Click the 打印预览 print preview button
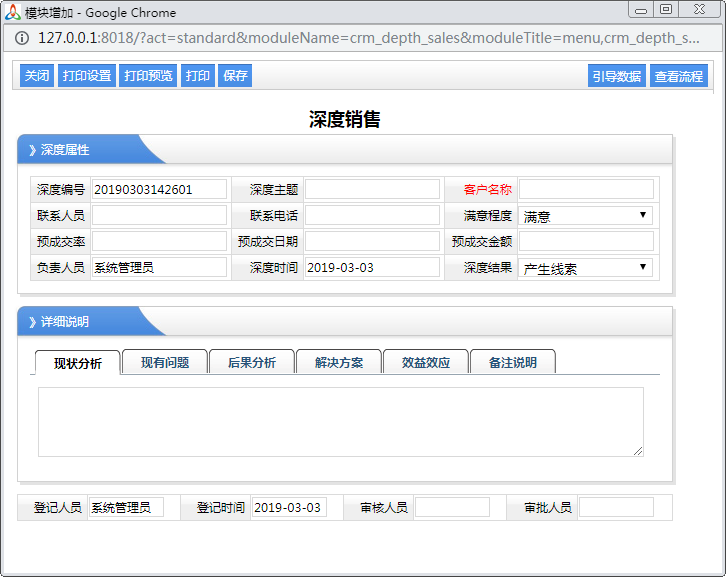Image resolution: width=726 pixels, height=577 pixels. [148, 76]
